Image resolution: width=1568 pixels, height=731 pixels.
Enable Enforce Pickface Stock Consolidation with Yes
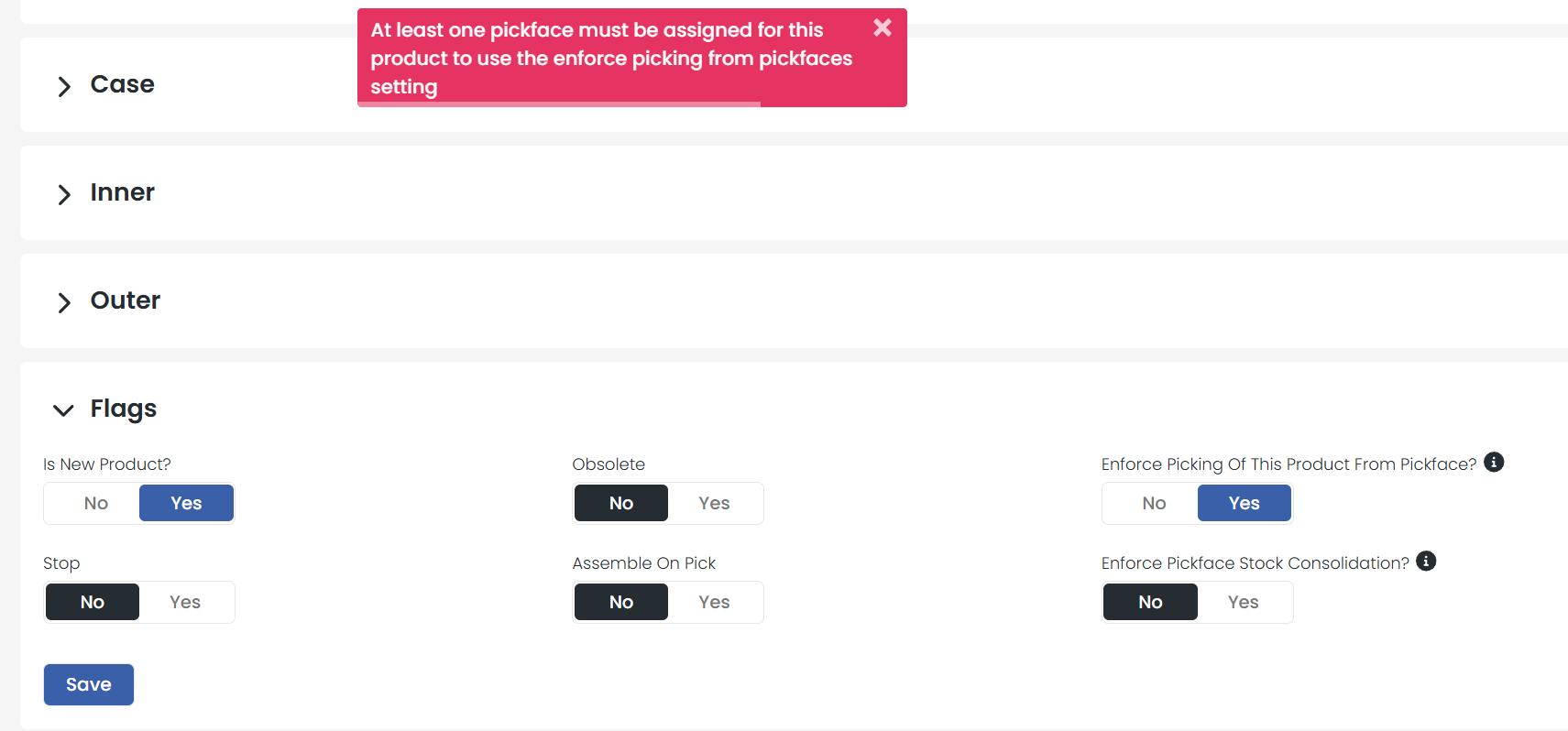(x=1243, y=602)
